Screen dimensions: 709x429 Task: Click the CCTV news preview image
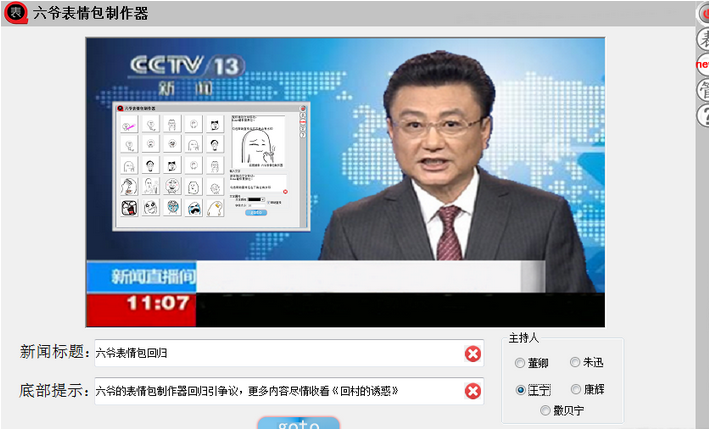pos(345,182)
